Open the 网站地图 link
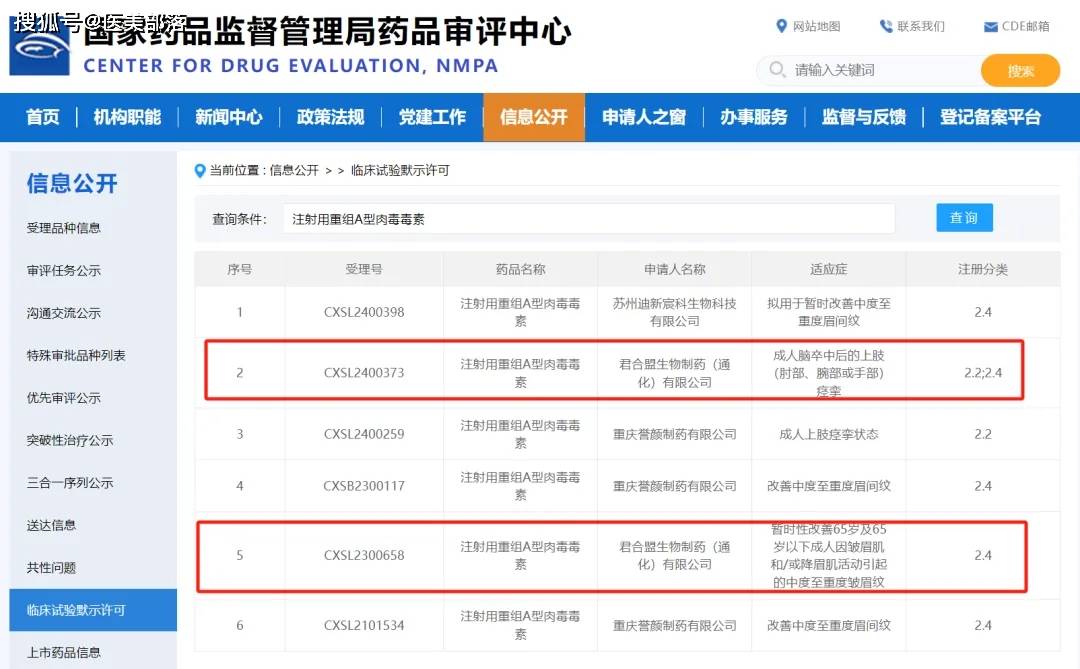Viewport: 1080px width, 669px height. coord(816,26)
